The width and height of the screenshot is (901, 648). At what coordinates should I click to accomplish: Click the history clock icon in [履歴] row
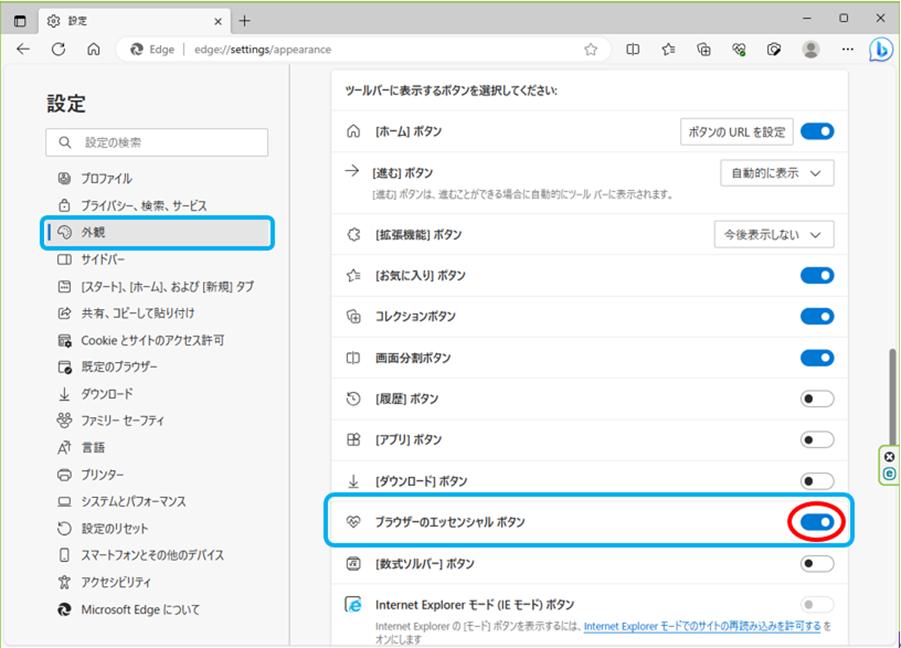[353, 399]
